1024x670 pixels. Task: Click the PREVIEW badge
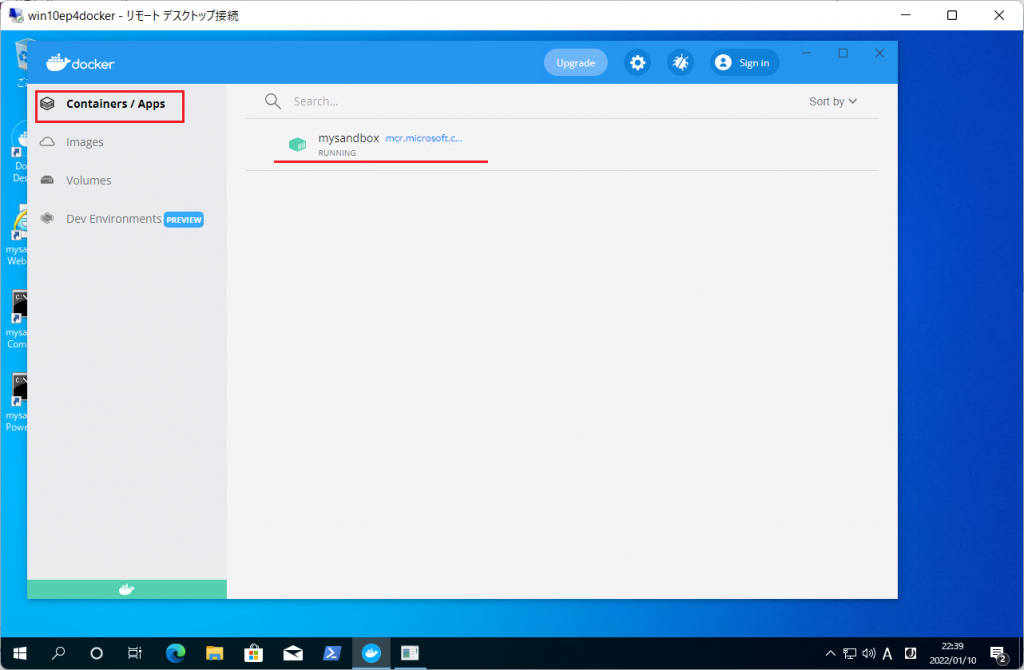(x=184, y=219)
